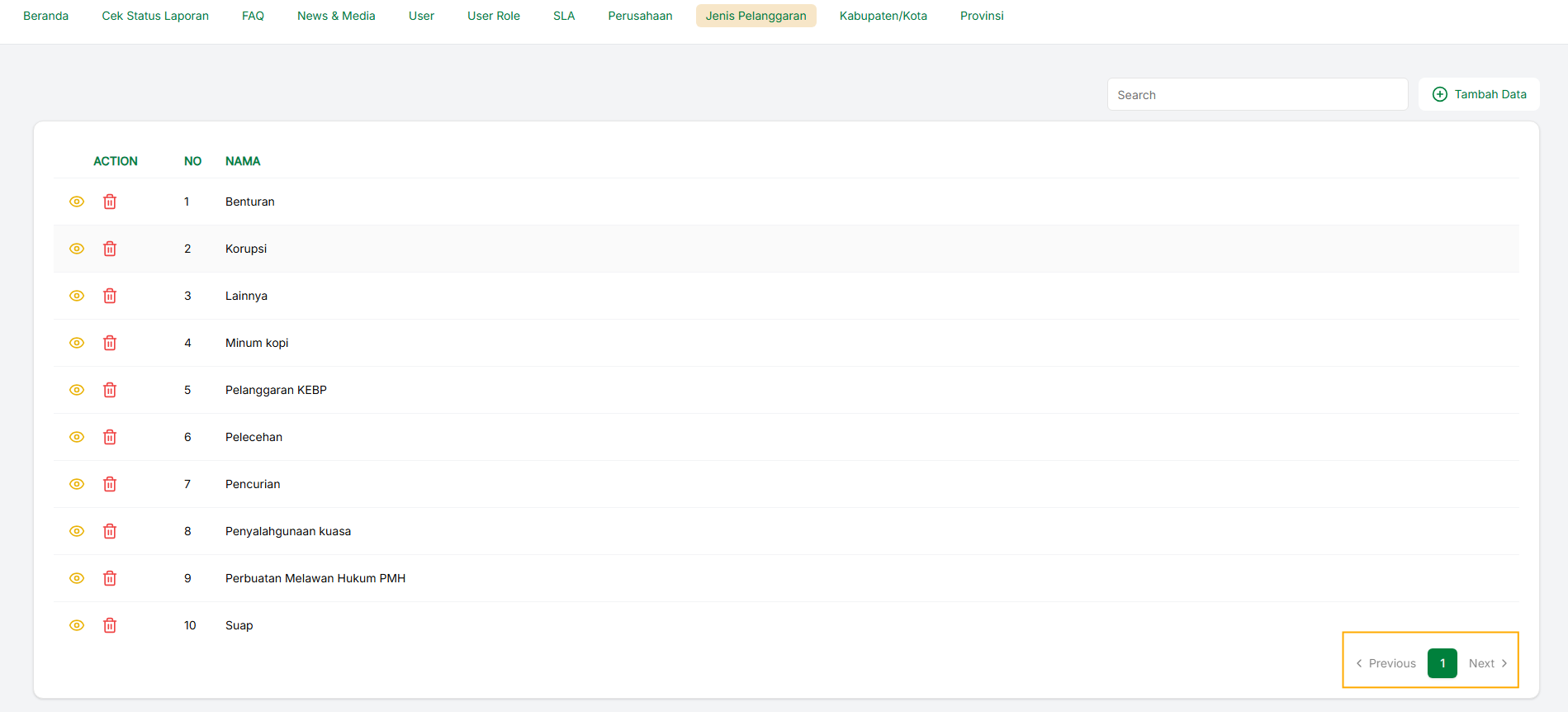Go to Previous page in pagination
This screenshot has width=1568, height=712.
coord(1386,663)
